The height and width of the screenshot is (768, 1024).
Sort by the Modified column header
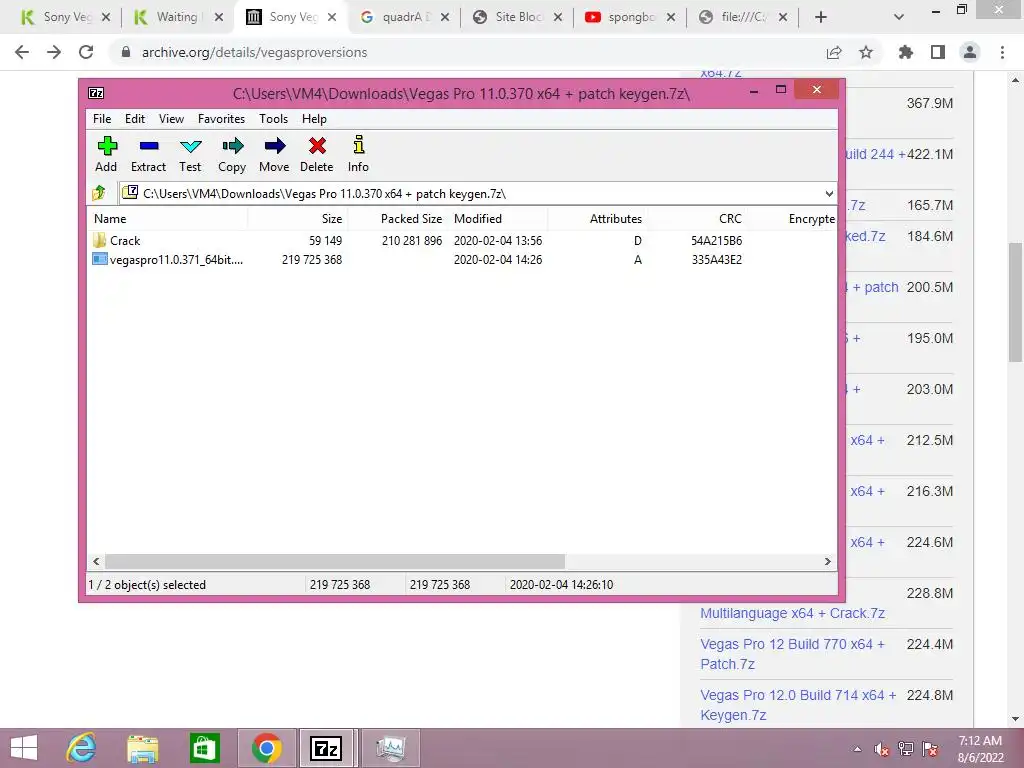coord(498,219)
